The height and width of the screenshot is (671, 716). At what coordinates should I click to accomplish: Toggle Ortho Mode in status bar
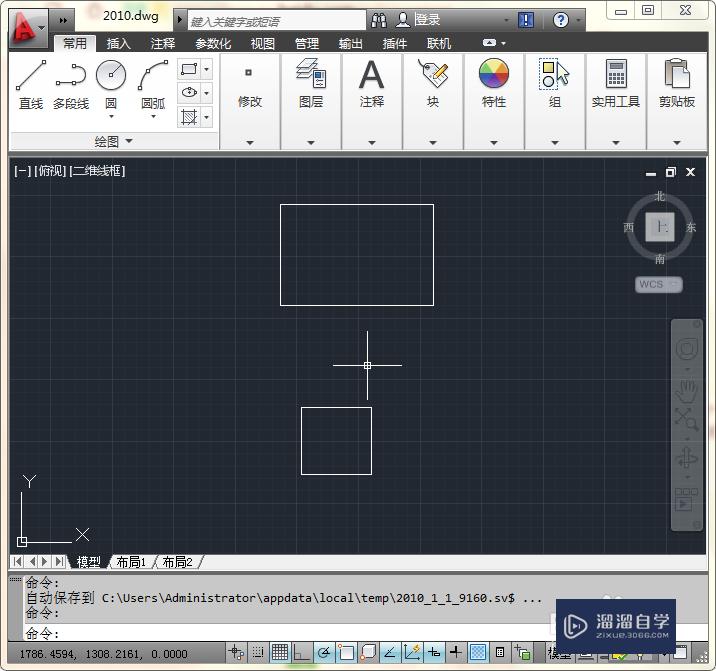[x=301, y=652]
